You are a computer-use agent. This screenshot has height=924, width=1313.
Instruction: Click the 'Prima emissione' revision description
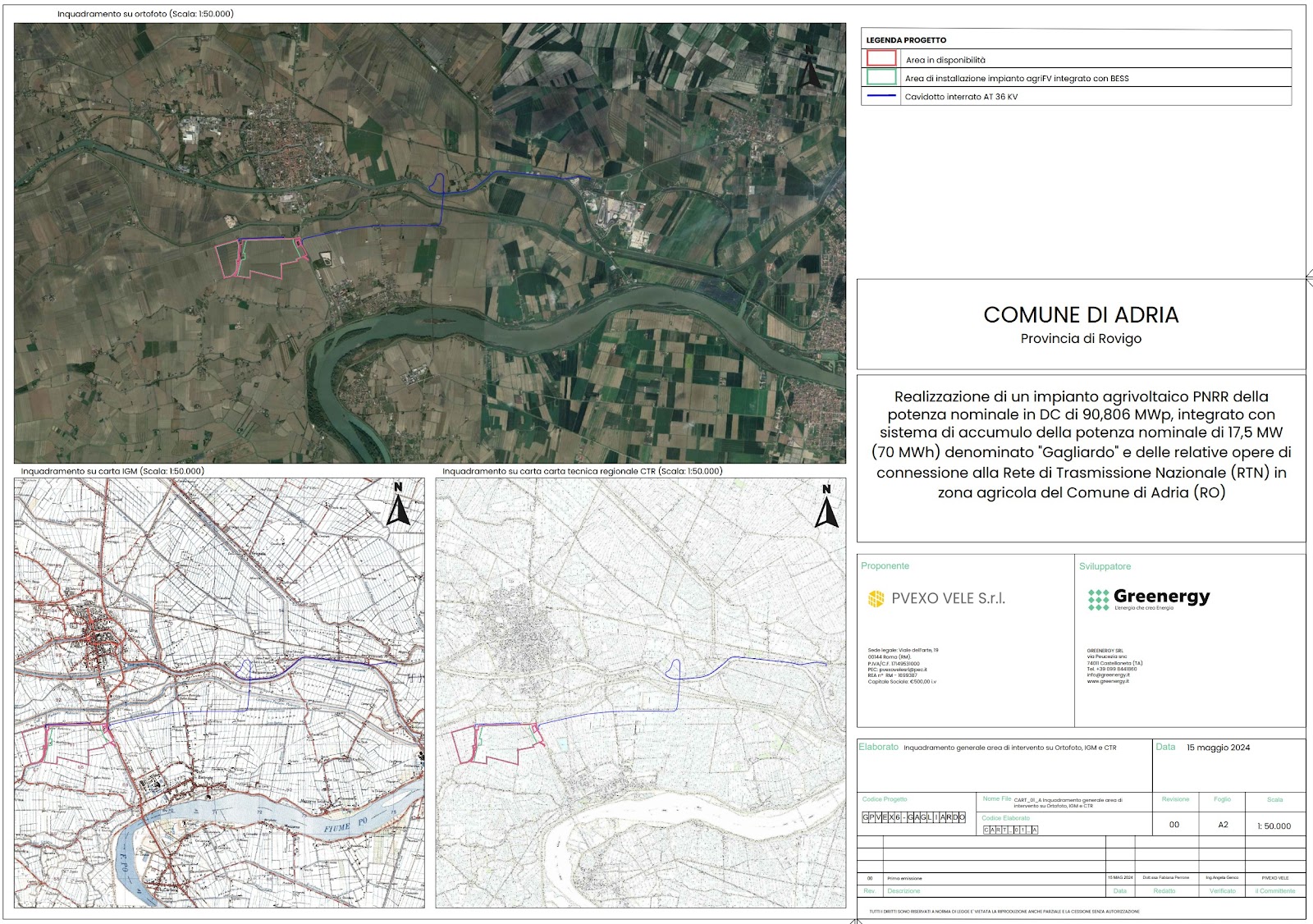[904, 878]
